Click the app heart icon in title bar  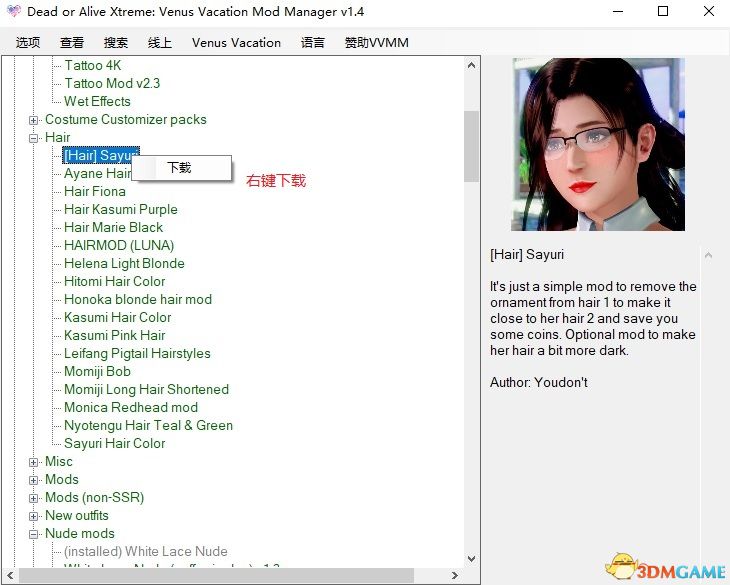[x=12, y=12]
